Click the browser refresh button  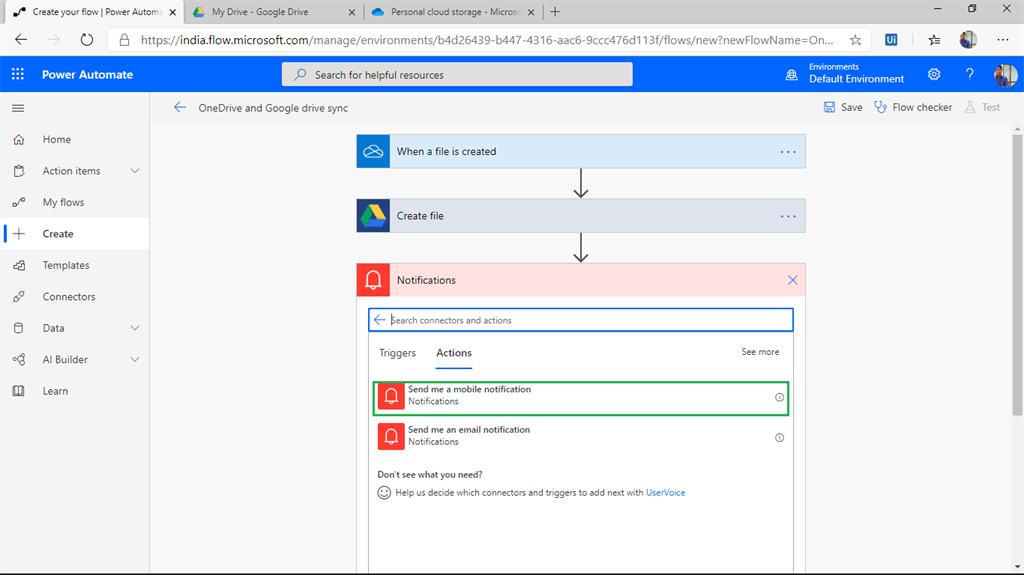pos(87,40)
